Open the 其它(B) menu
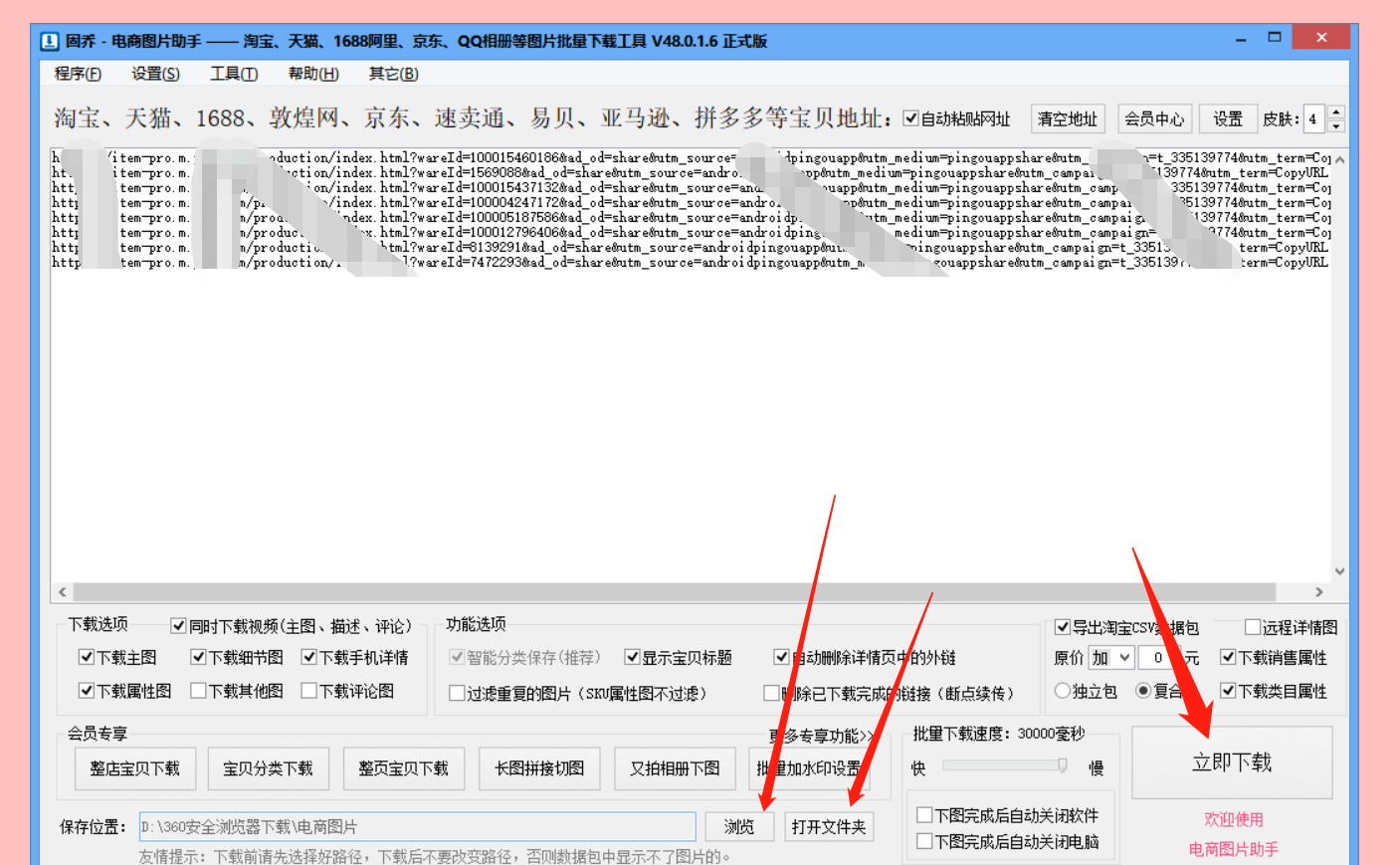 pyautogui.click(x=393, y=74)
